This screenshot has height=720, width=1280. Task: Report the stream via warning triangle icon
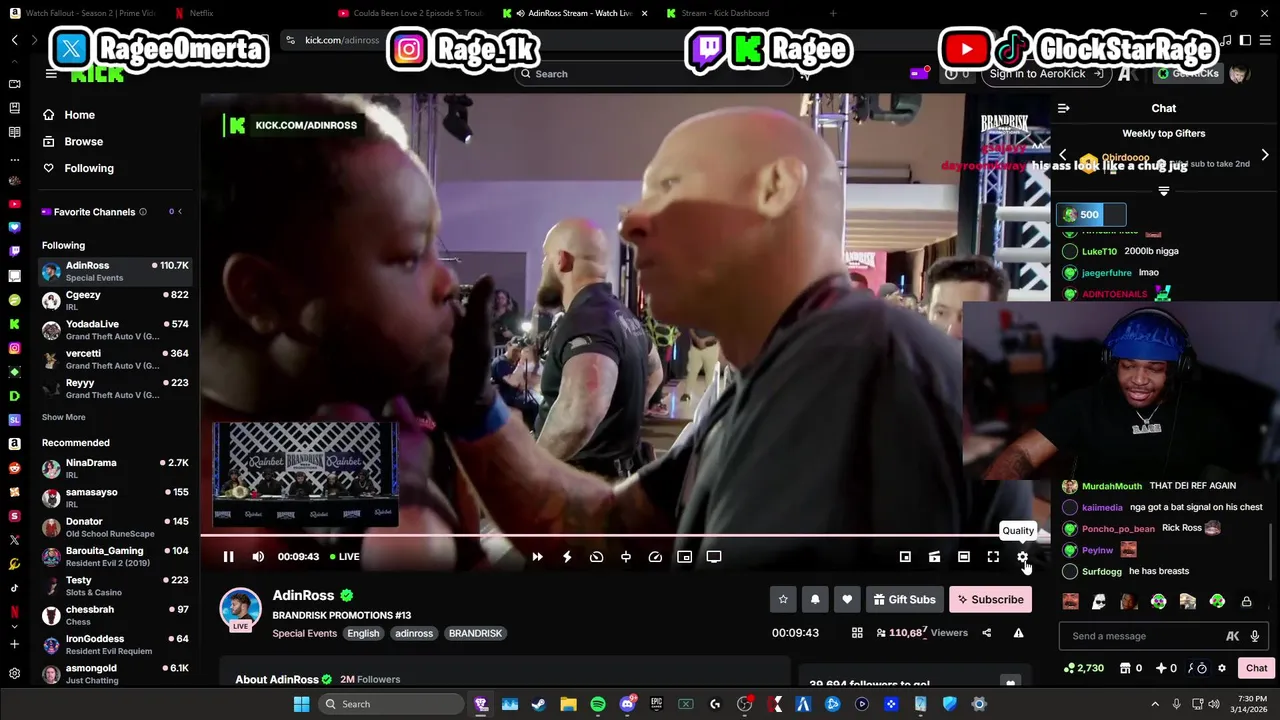(x=1018, y=633)
